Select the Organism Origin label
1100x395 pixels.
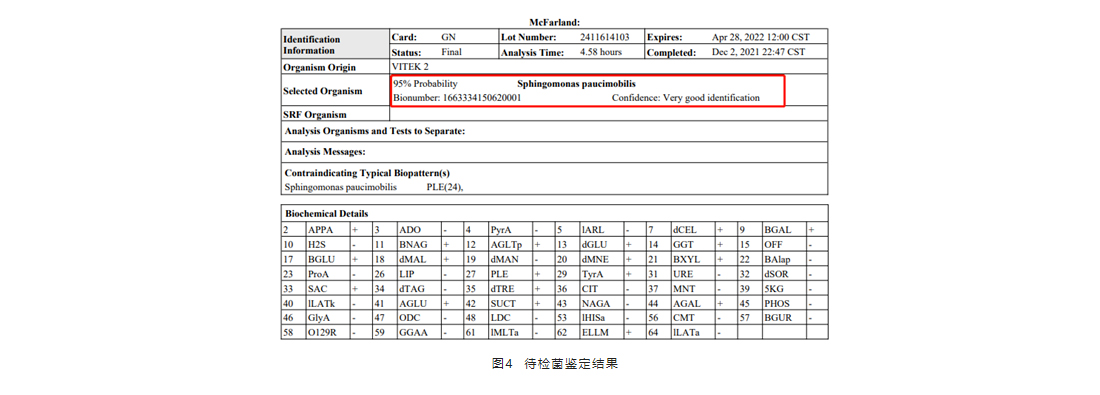[x=319, y=67]
